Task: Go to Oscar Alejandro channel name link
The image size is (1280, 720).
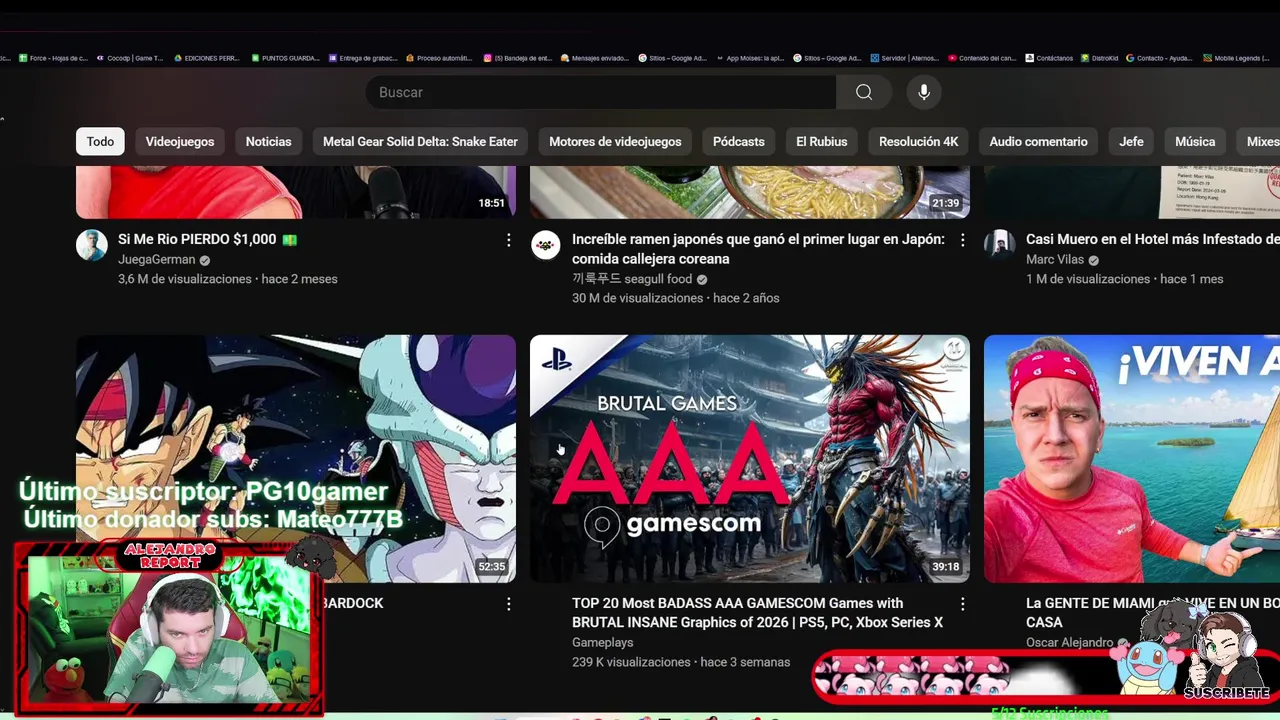Action: 1069,643
